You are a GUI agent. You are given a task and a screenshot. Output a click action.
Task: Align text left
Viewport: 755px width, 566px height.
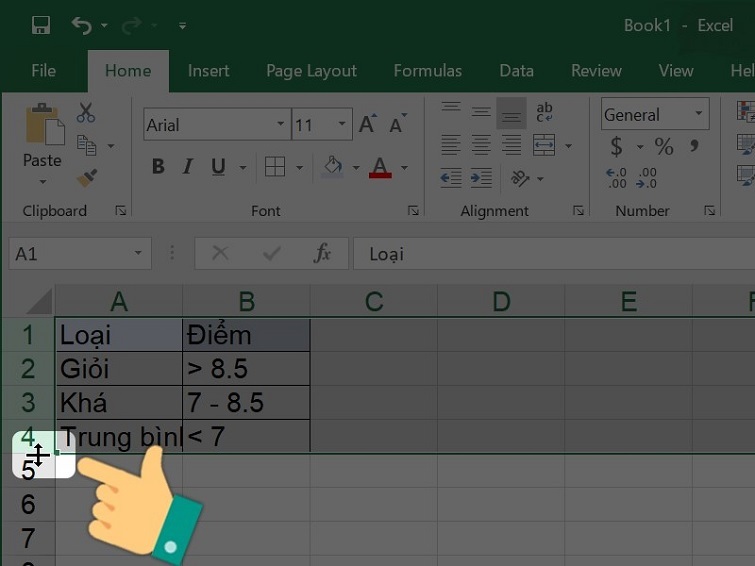[451, 145]
